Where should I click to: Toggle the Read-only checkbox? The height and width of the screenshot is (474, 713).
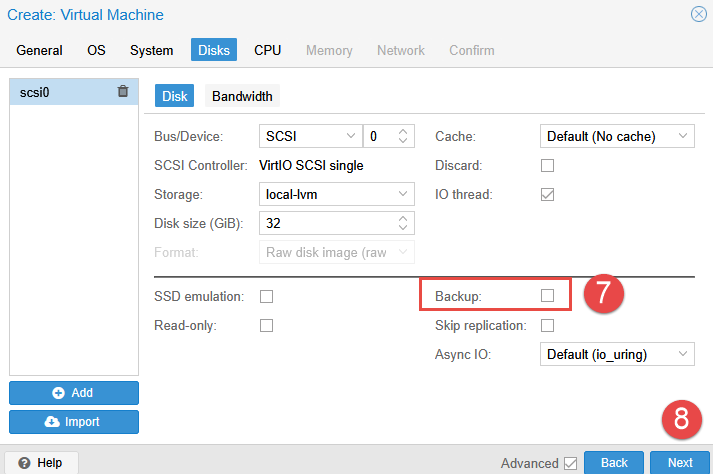267,325
